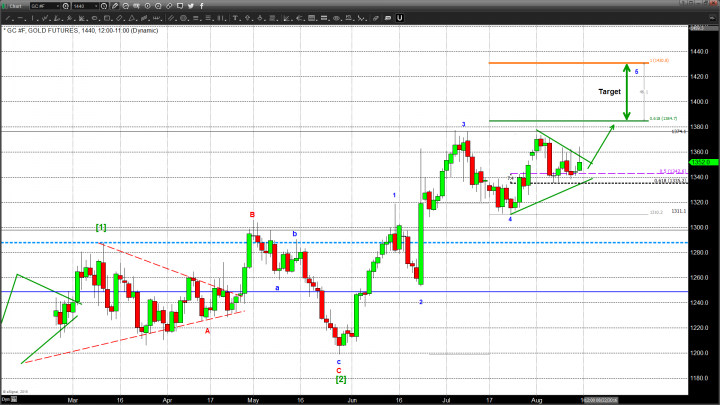The image size is (720, 405).
Task: Click the Apr date axis label
Action: point(167,400)
